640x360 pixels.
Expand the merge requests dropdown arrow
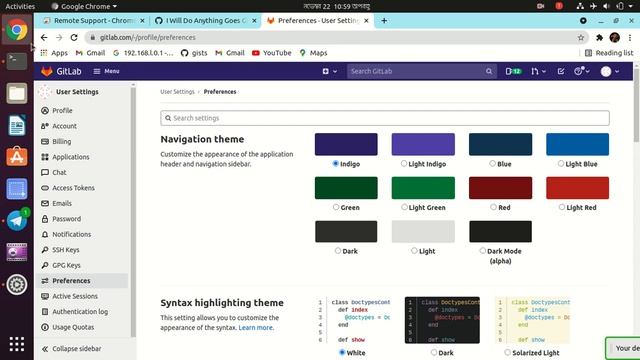tap(544, 71)
